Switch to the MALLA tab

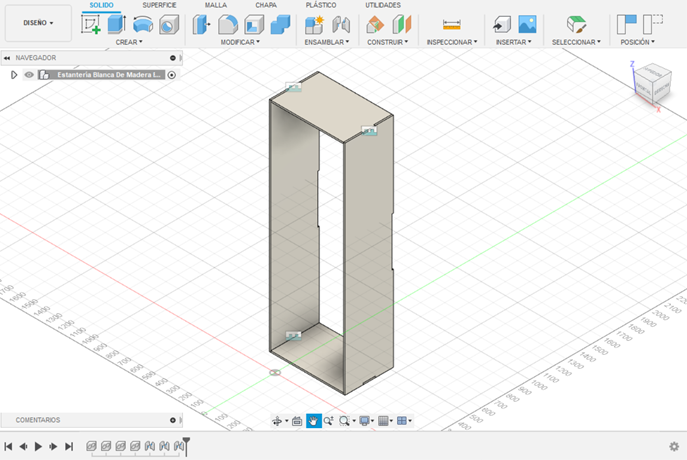coord(216,5)
